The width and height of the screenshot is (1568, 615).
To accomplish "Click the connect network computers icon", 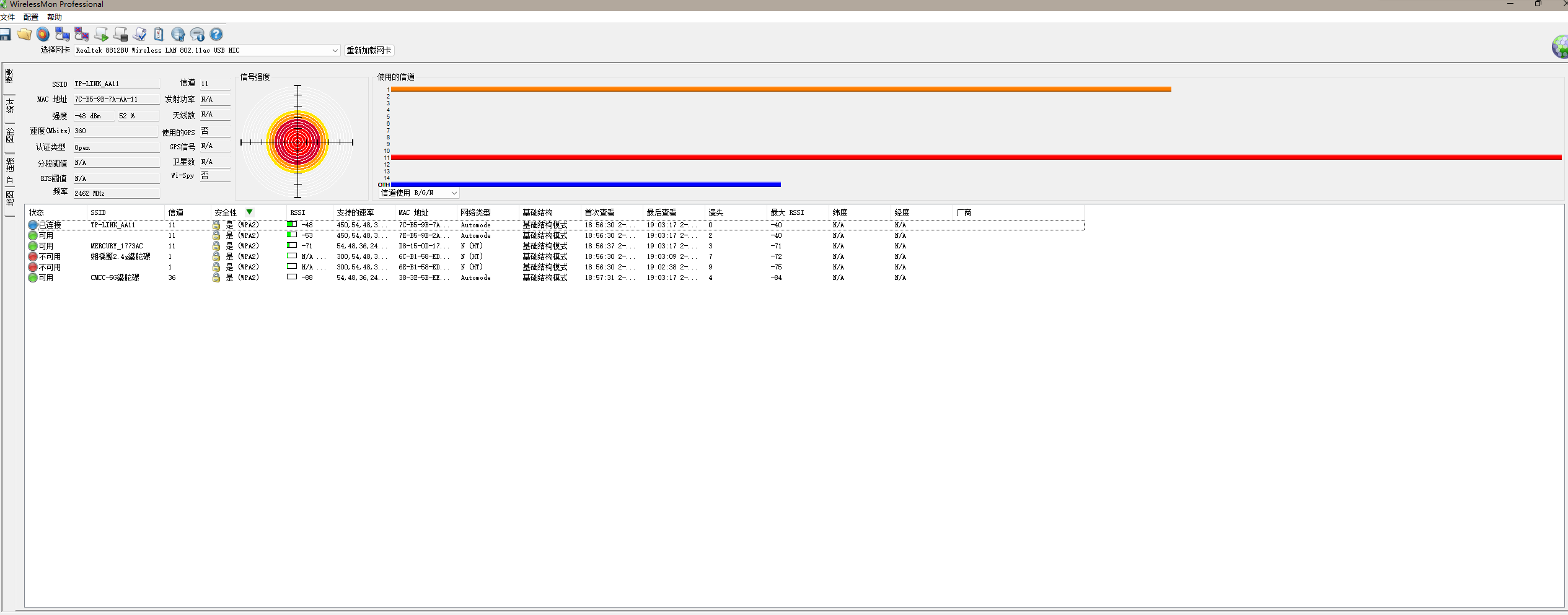I will 63,34.
